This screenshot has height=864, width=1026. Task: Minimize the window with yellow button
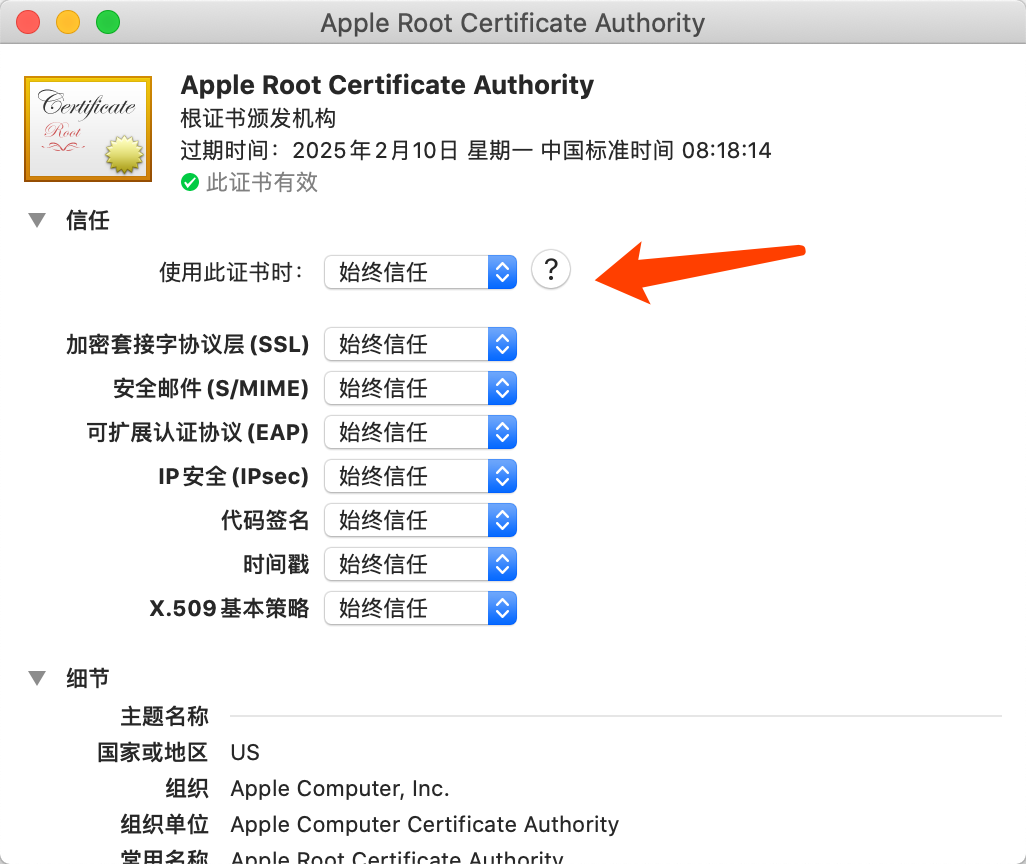[68, 22]
